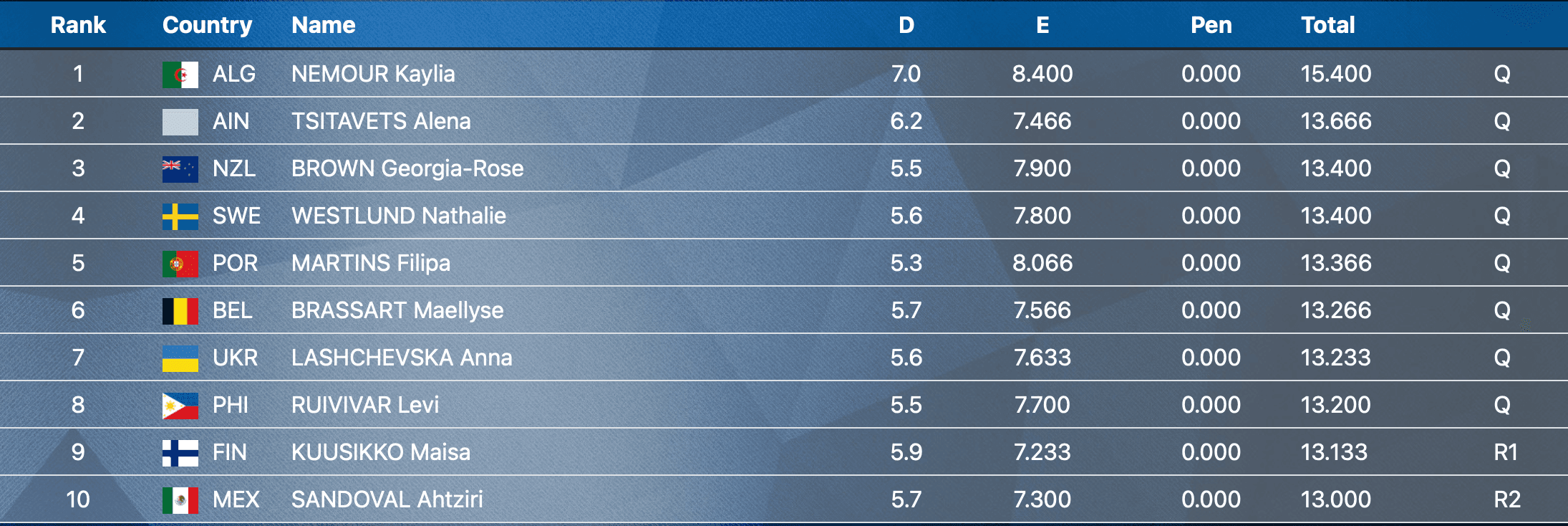Click the Ukraine flag icon

point(180,358)
